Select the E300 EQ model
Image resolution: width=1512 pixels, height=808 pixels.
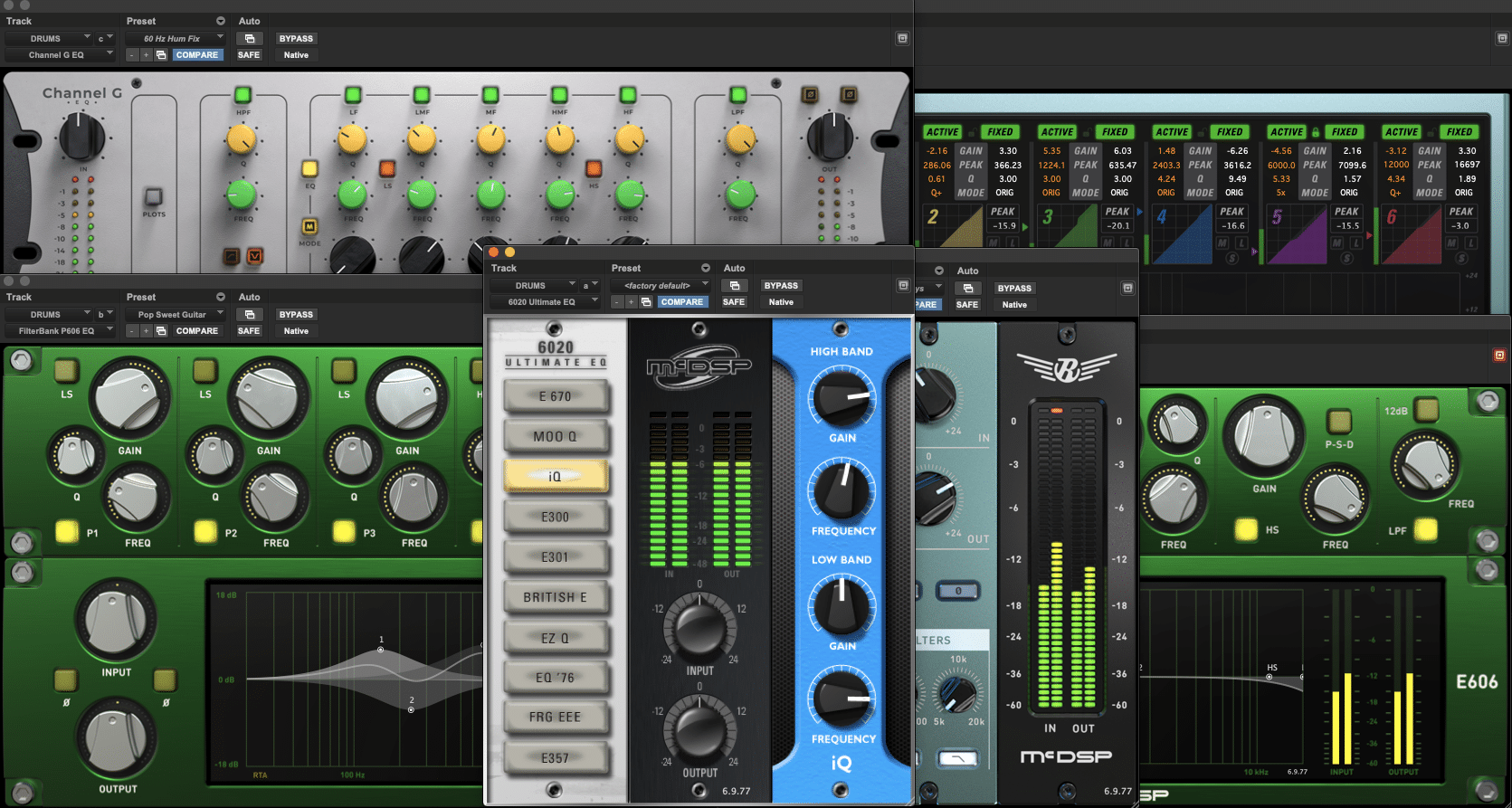pyautogui.click(x=556, y=517)
